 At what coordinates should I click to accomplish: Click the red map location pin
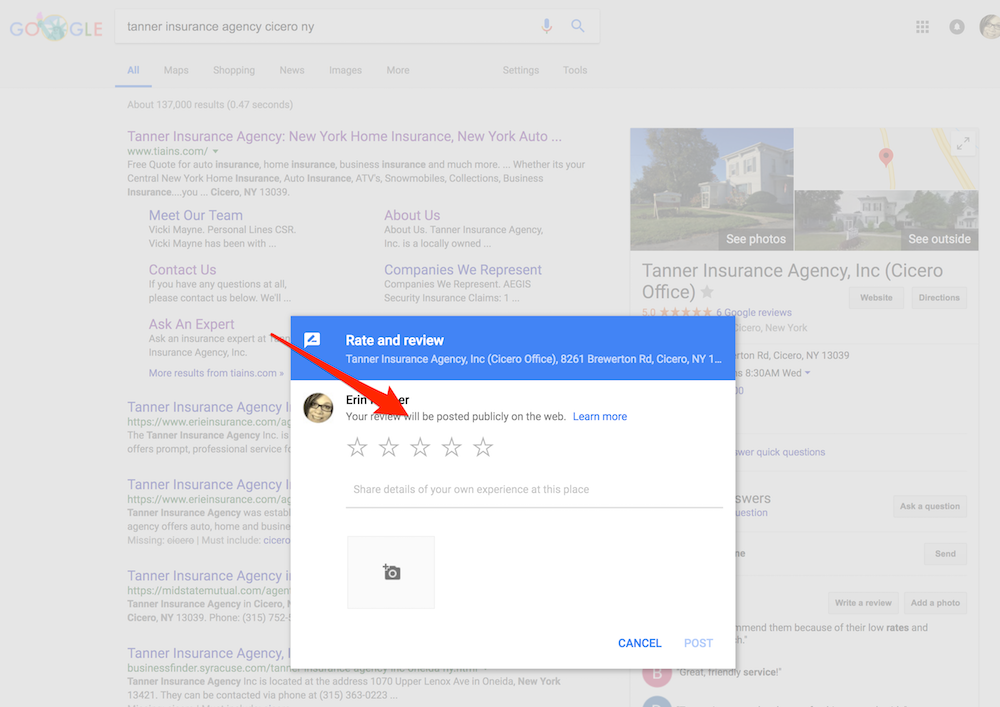click(886, 156)
